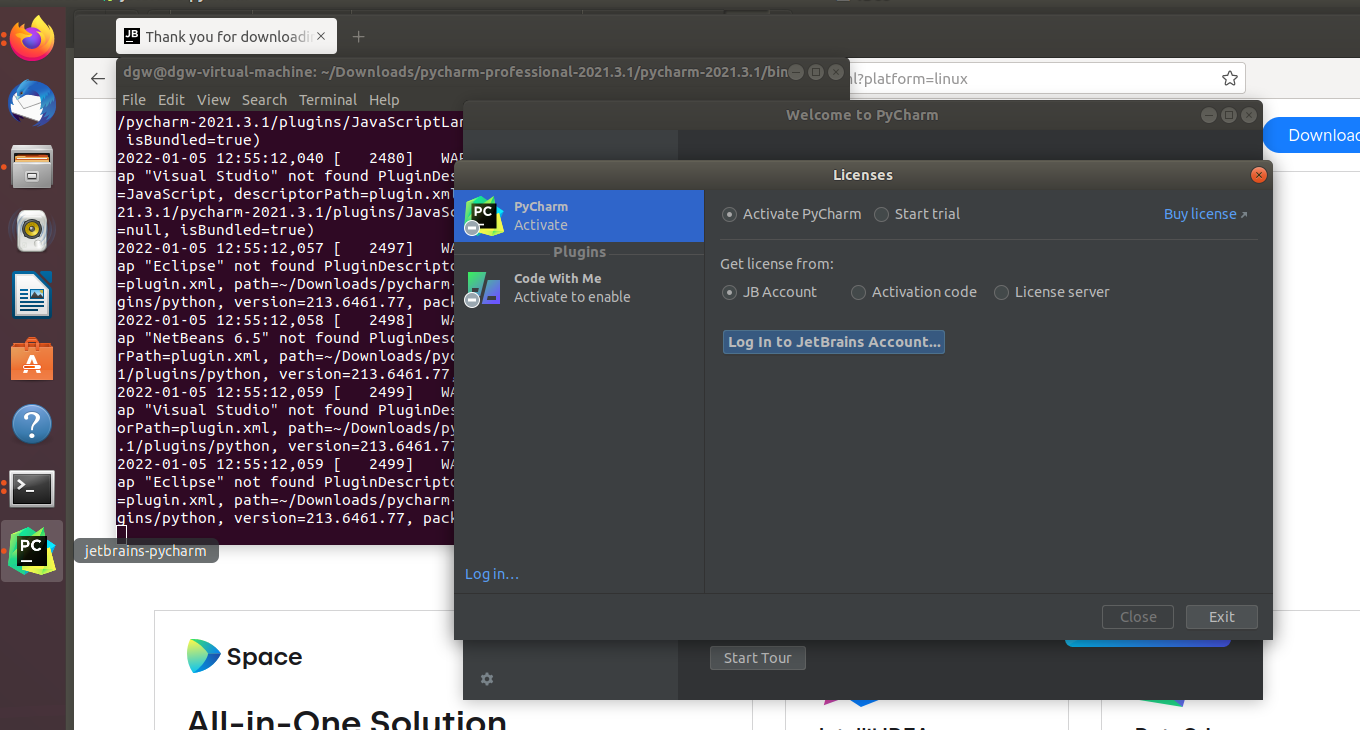The width and height of the screenshot is (1360, 730).
Task: Switch to Terminal via dock icon
Action: (32, 488)
